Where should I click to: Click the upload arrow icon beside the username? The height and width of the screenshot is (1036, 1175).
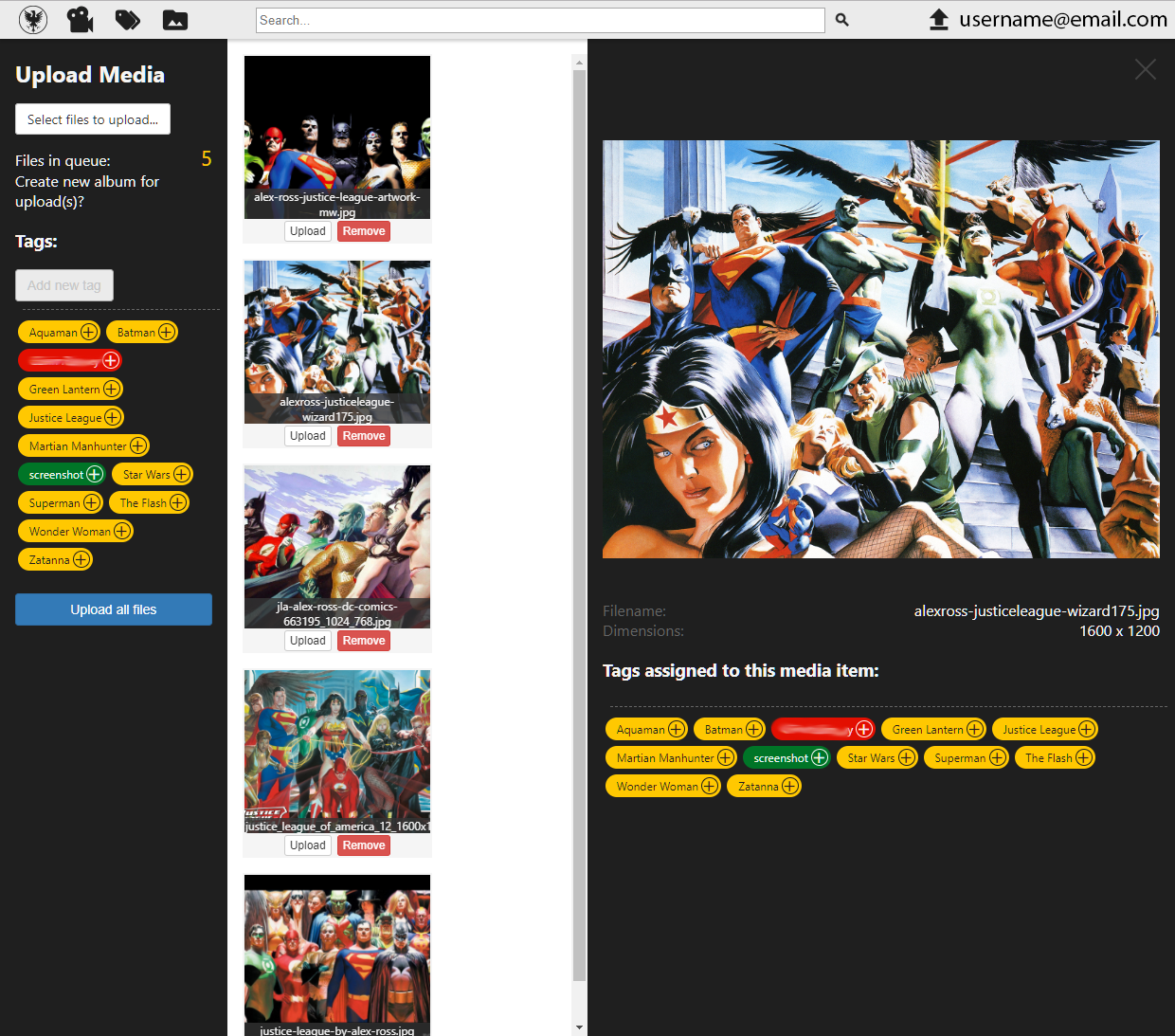939,20
